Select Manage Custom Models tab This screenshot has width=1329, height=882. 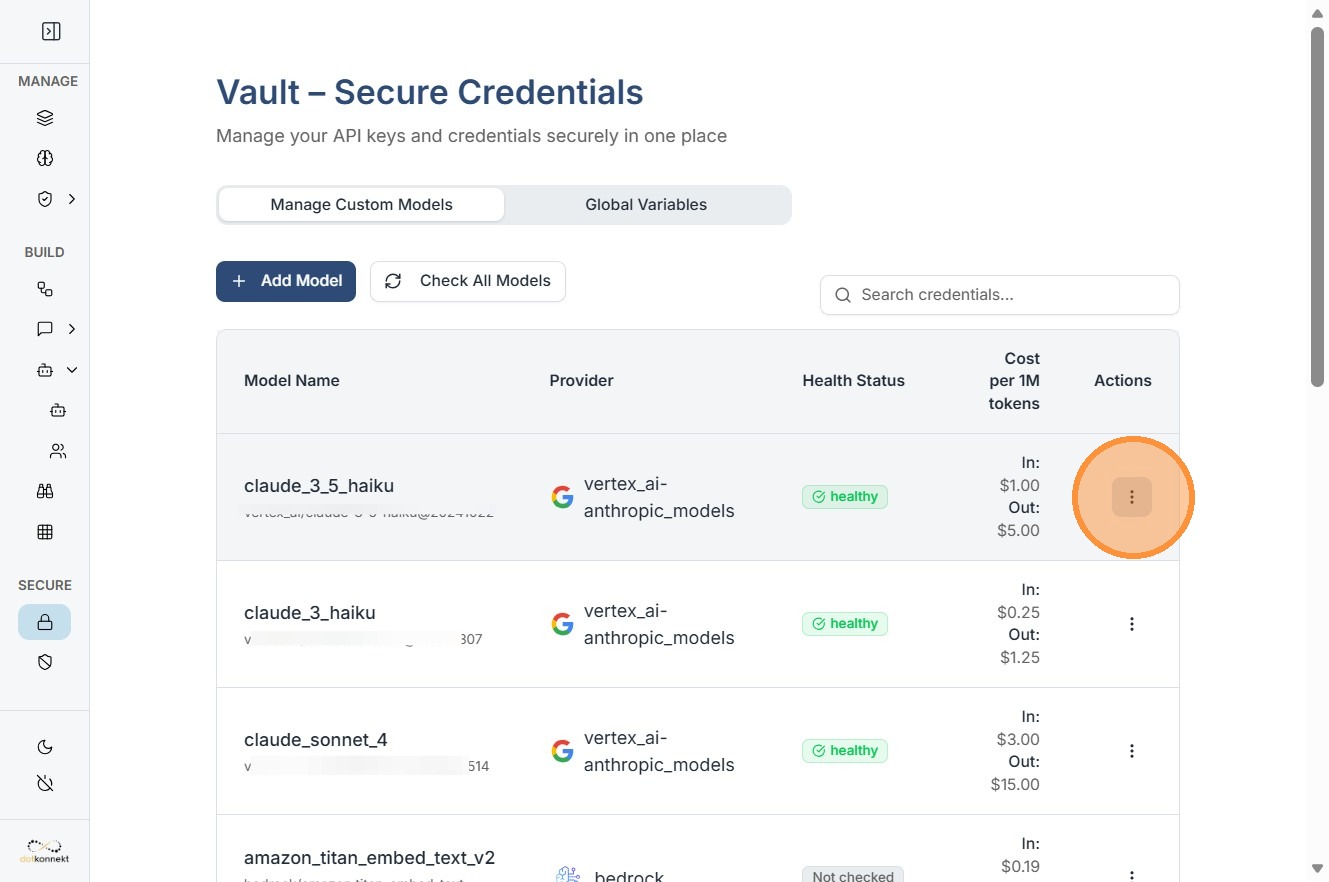pyautogui.click(x=361, y=205)
